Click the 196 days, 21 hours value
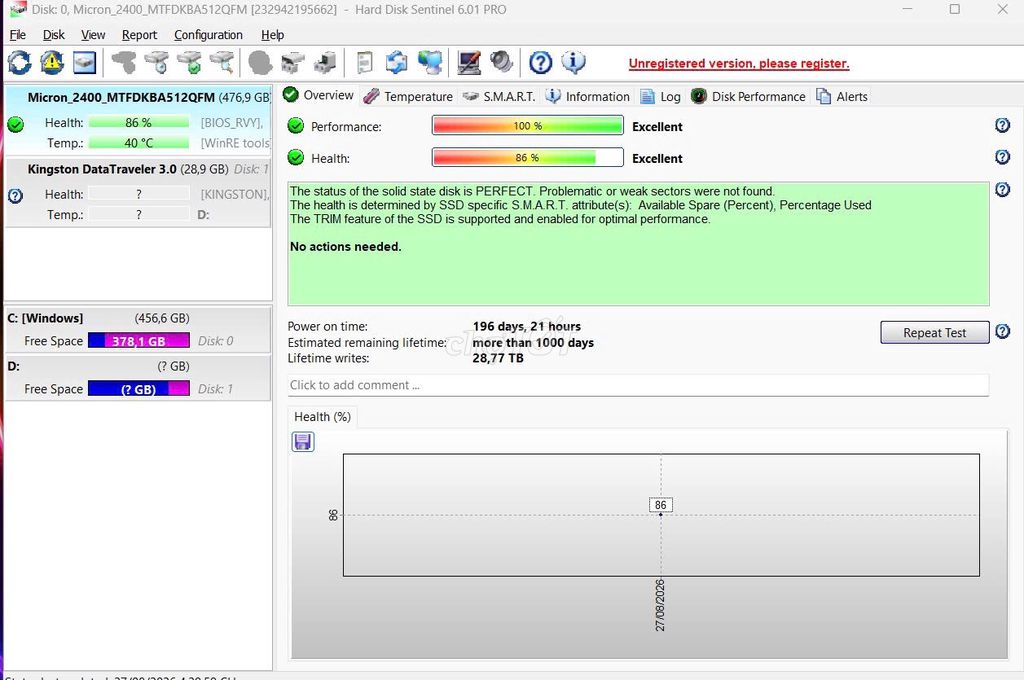 [526, 326]
